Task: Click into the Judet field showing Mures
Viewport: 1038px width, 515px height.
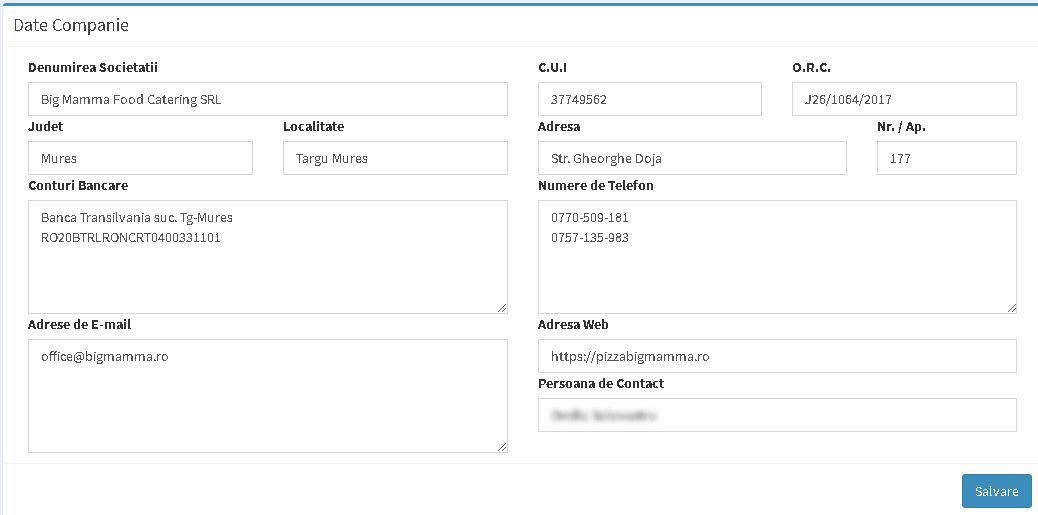Action: (140, 158)
